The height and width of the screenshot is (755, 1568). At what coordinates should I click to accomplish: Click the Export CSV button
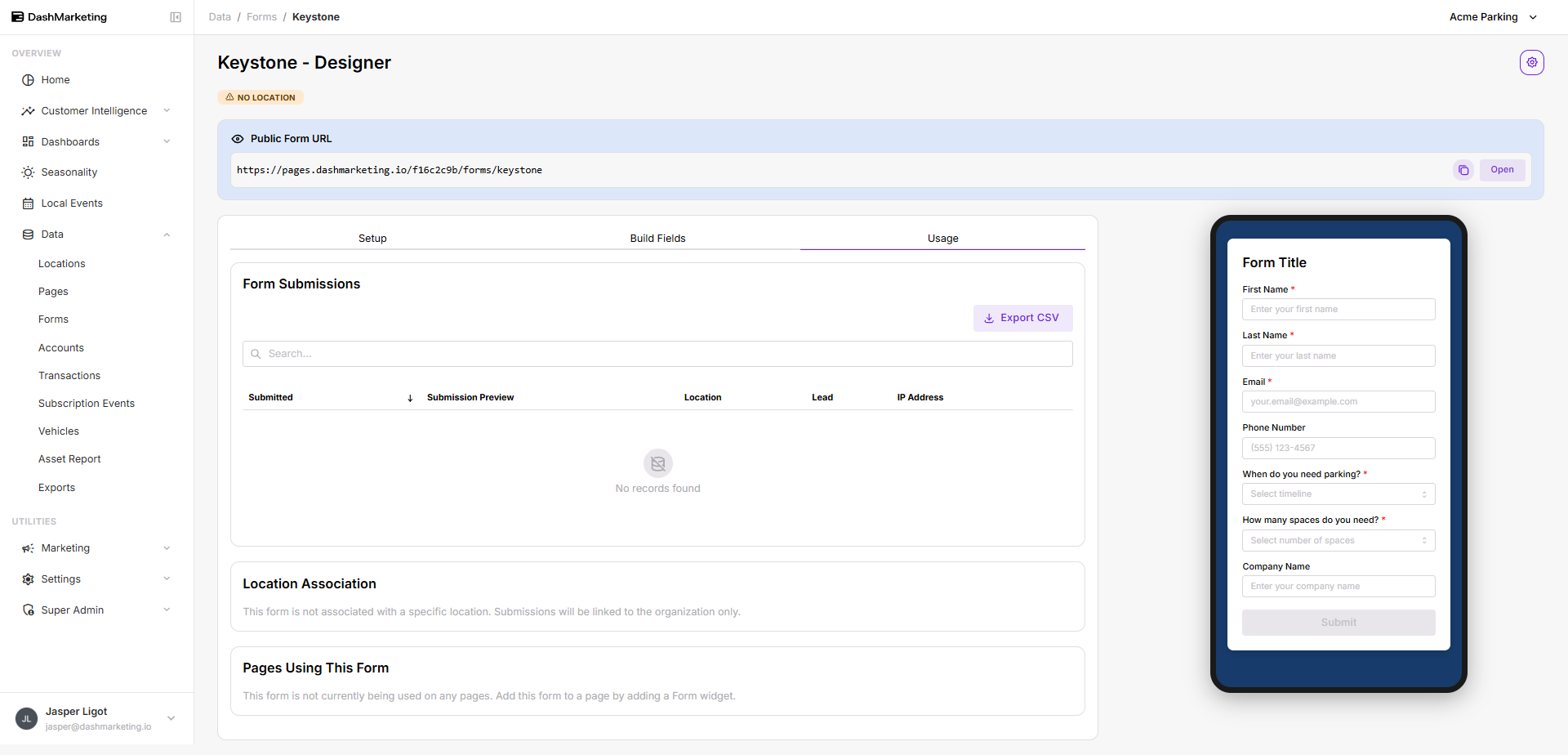click(1022, 318)
